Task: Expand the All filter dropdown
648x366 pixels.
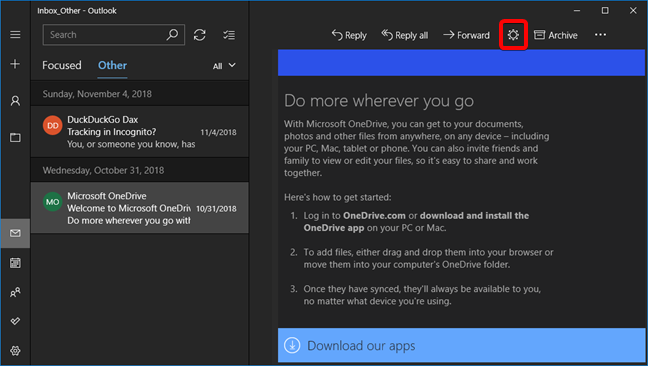Action: click(224, 66)
